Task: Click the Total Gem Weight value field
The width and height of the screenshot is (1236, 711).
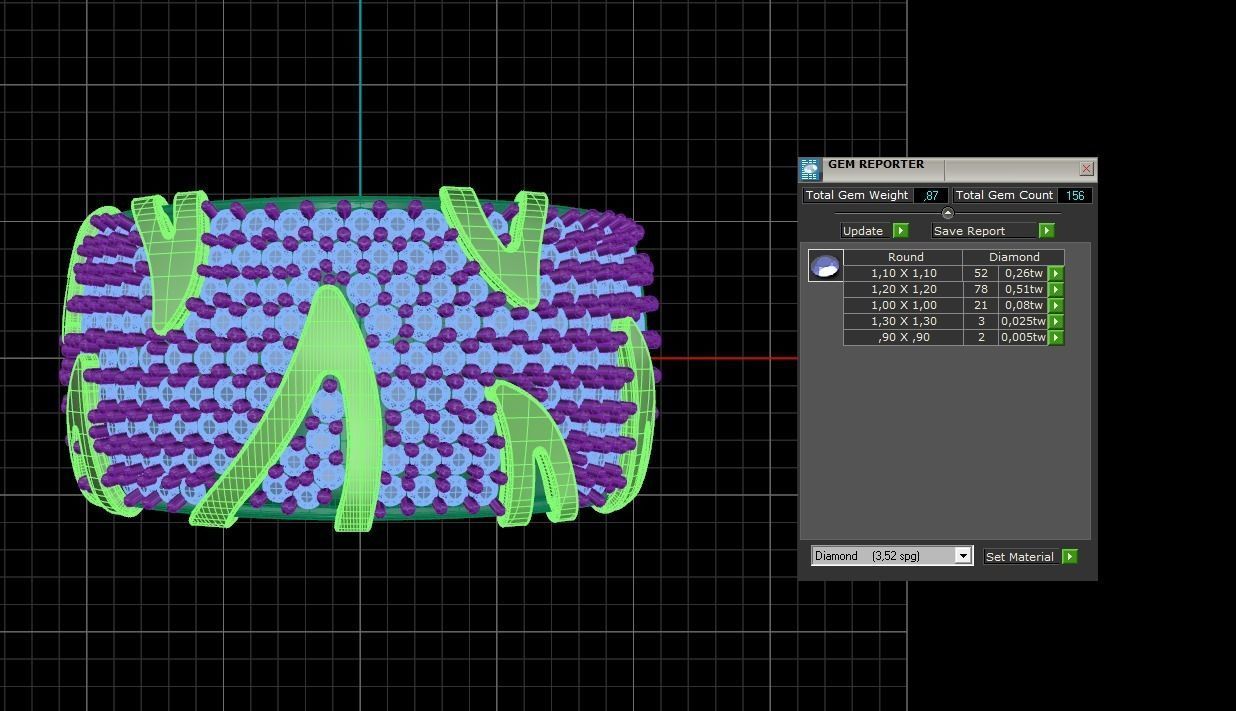Action: [931, 195]
